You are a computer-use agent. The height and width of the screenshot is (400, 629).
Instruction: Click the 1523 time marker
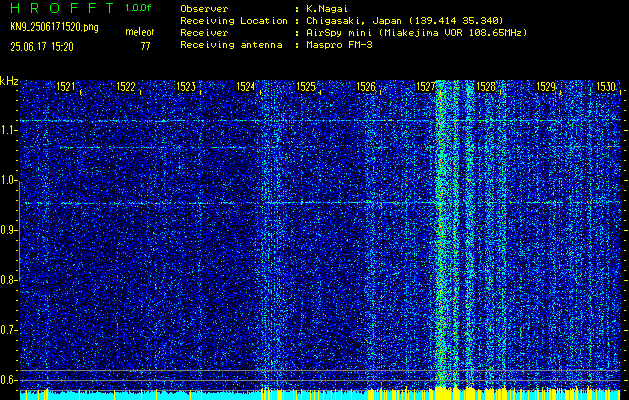tap(186, 87)
